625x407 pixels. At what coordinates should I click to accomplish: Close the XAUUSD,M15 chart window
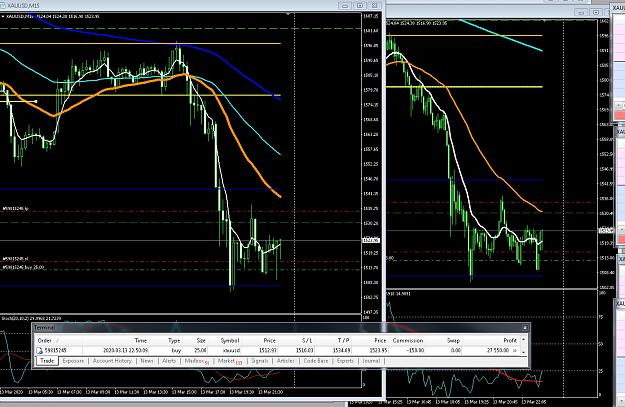tap(374, 5)
